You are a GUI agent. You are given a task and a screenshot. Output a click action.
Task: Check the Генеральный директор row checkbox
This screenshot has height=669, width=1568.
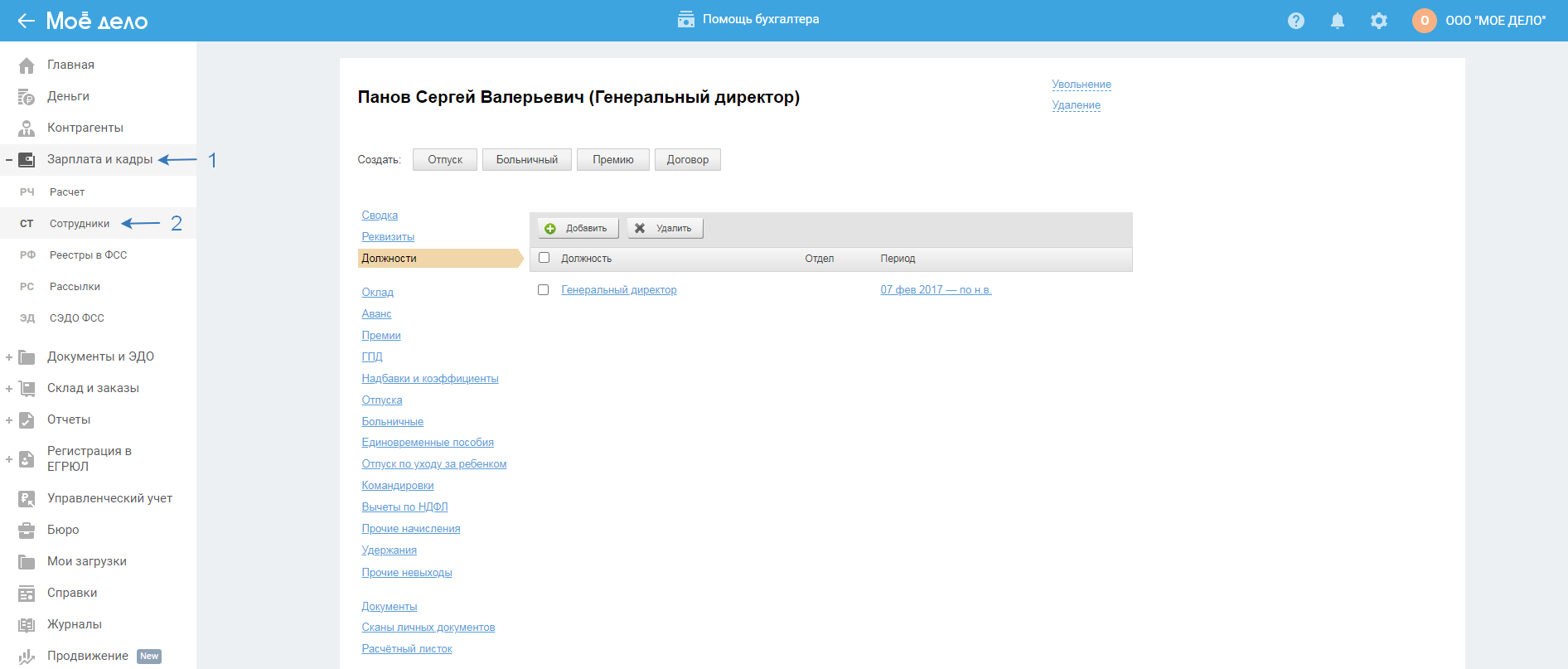click(x=544, y=290)
